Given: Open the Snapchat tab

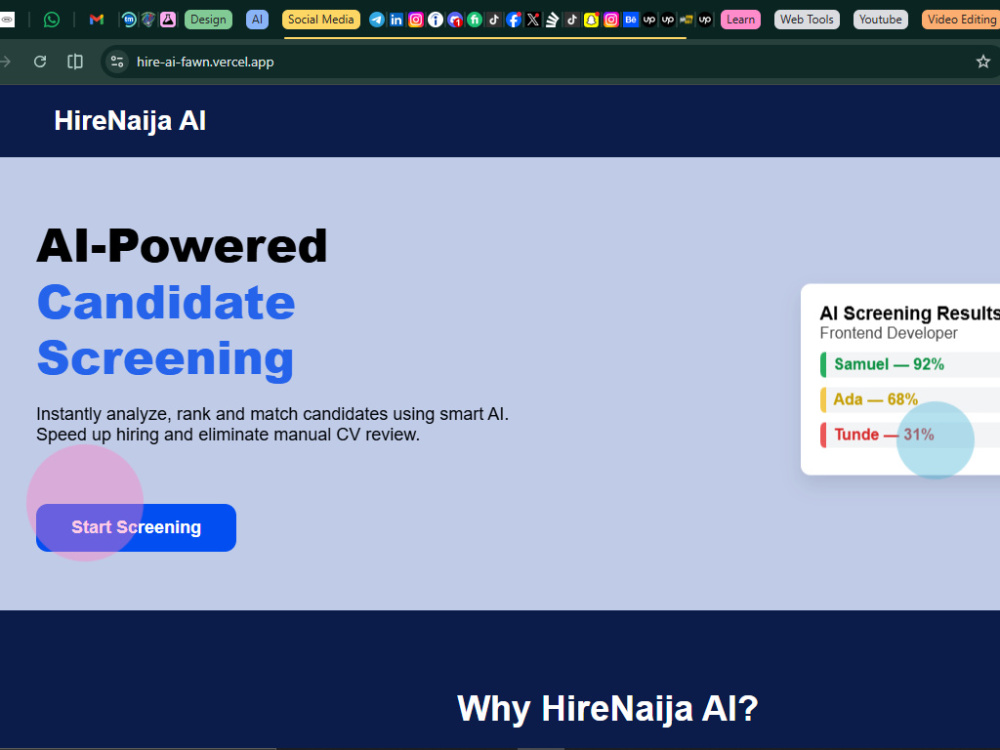Looking at the screenshot, I should (x=591, y=20).
